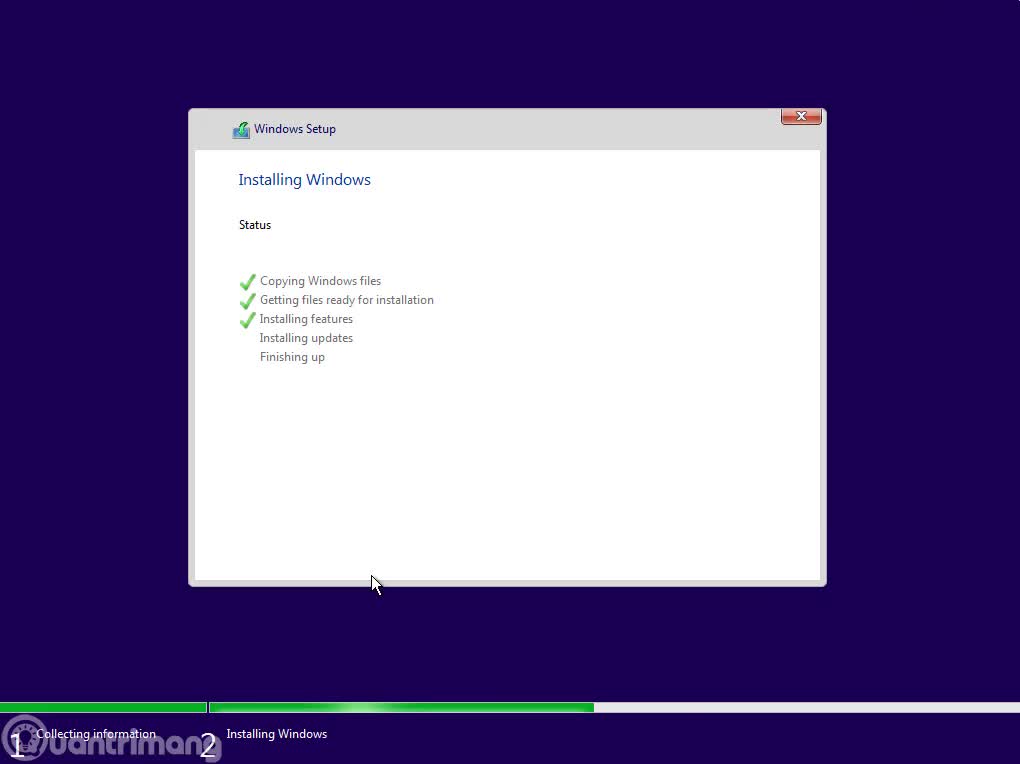Click the 'Windows Setup' title text
This screenshot has width=1020, height=764.
tap(295, 129)
